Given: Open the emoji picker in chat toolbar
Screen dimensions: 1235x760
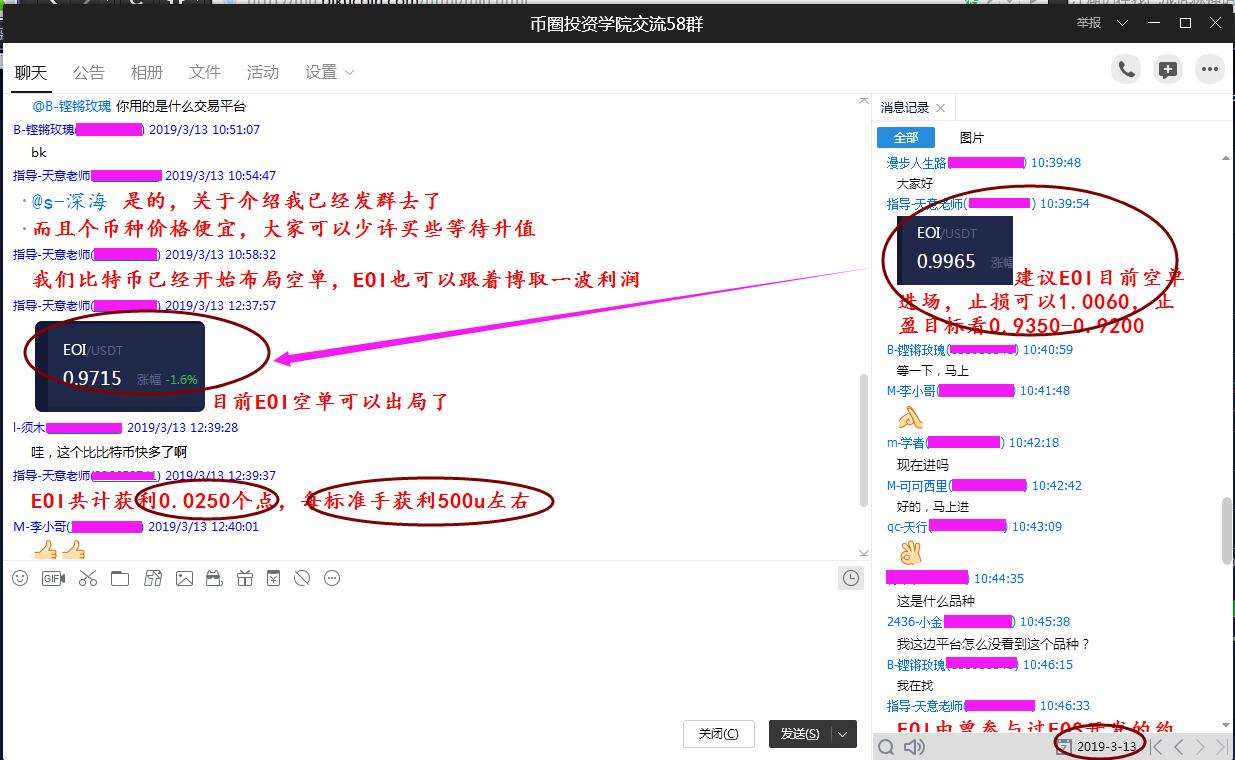Looking at the screenshot, I should [x=20, y=578].
